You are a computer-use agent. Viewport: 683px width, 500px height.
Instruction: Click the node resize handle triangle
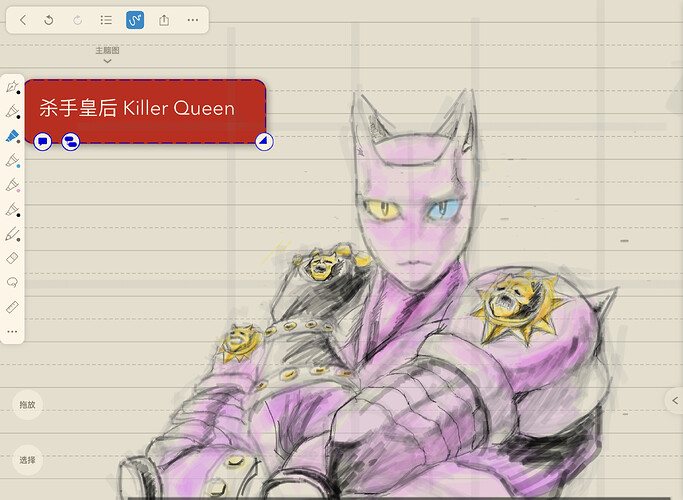click(x=264, y=142)
